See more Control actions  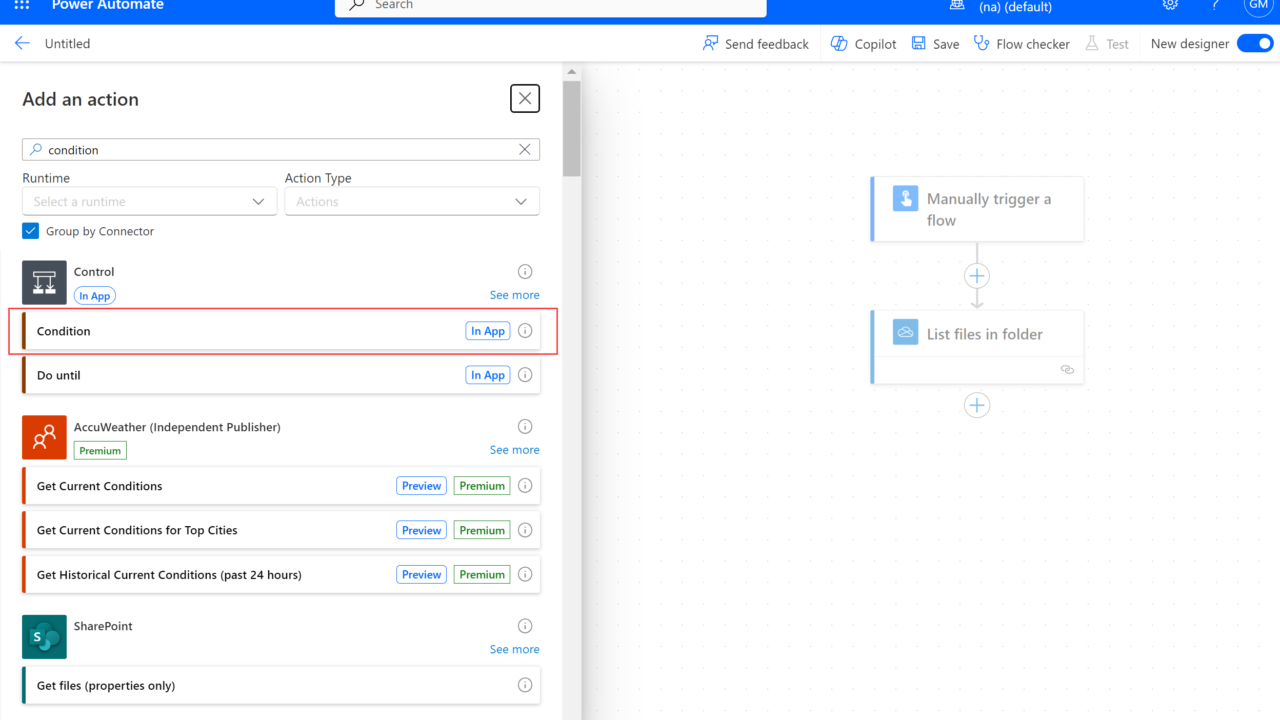click(514, 295)
